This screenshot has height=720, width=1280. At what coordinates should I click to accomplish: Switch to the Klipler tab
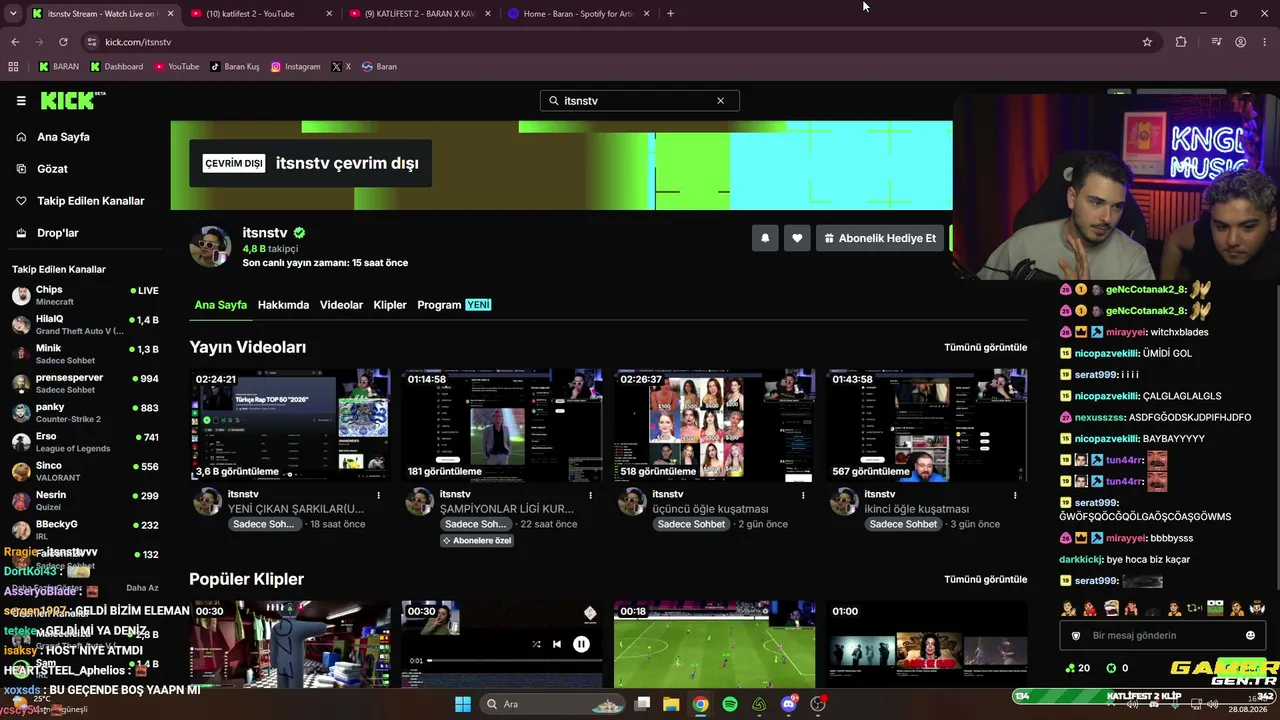pos(390,305)
